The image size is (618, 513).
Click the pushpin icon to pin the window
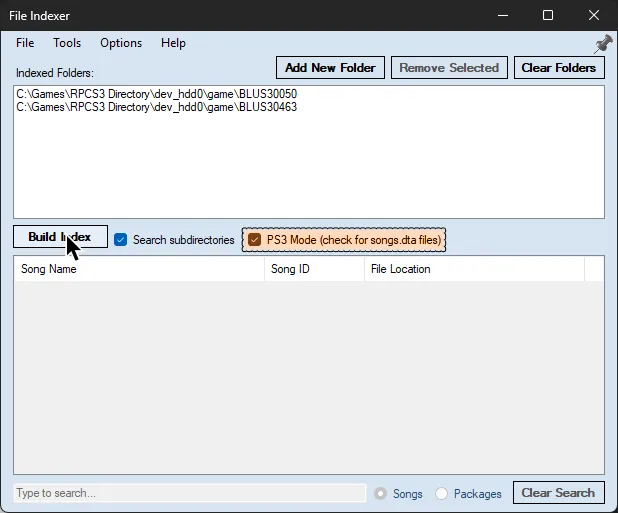(603, 43)
